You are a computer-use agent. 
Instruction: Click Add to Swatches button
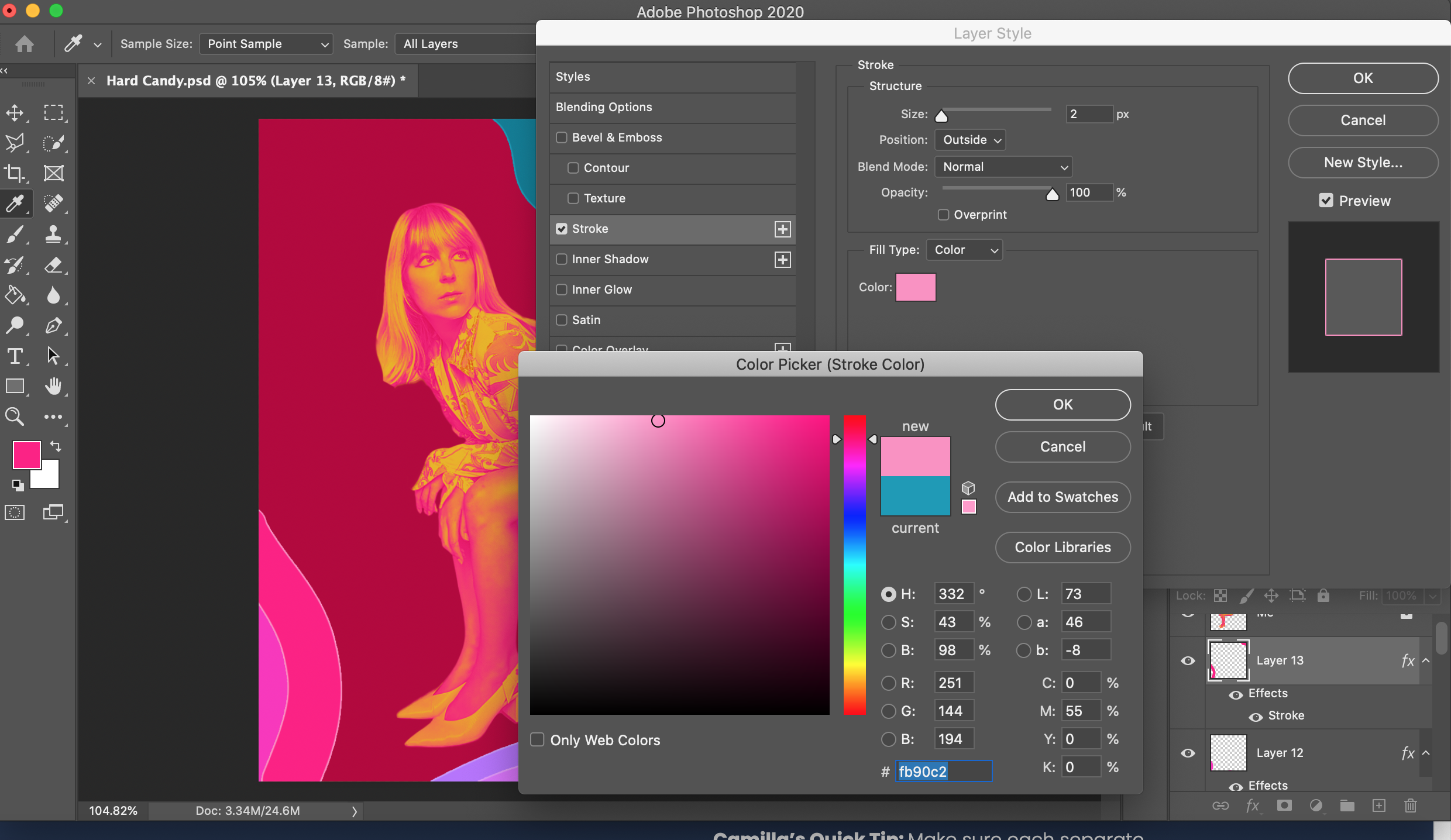click(1063, 497)
